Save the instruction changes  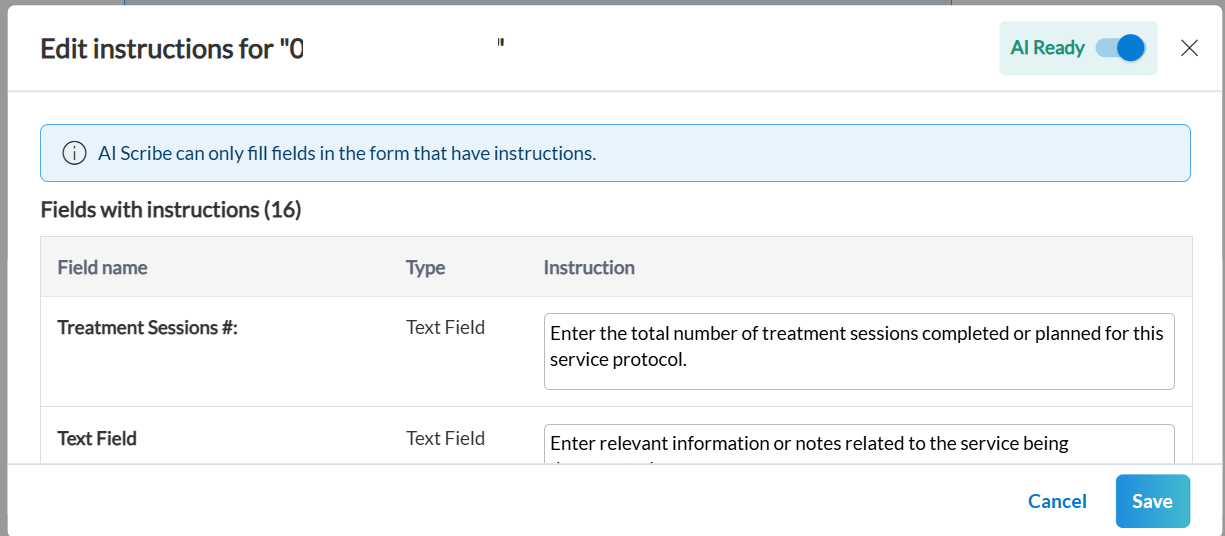[1152, 501]
